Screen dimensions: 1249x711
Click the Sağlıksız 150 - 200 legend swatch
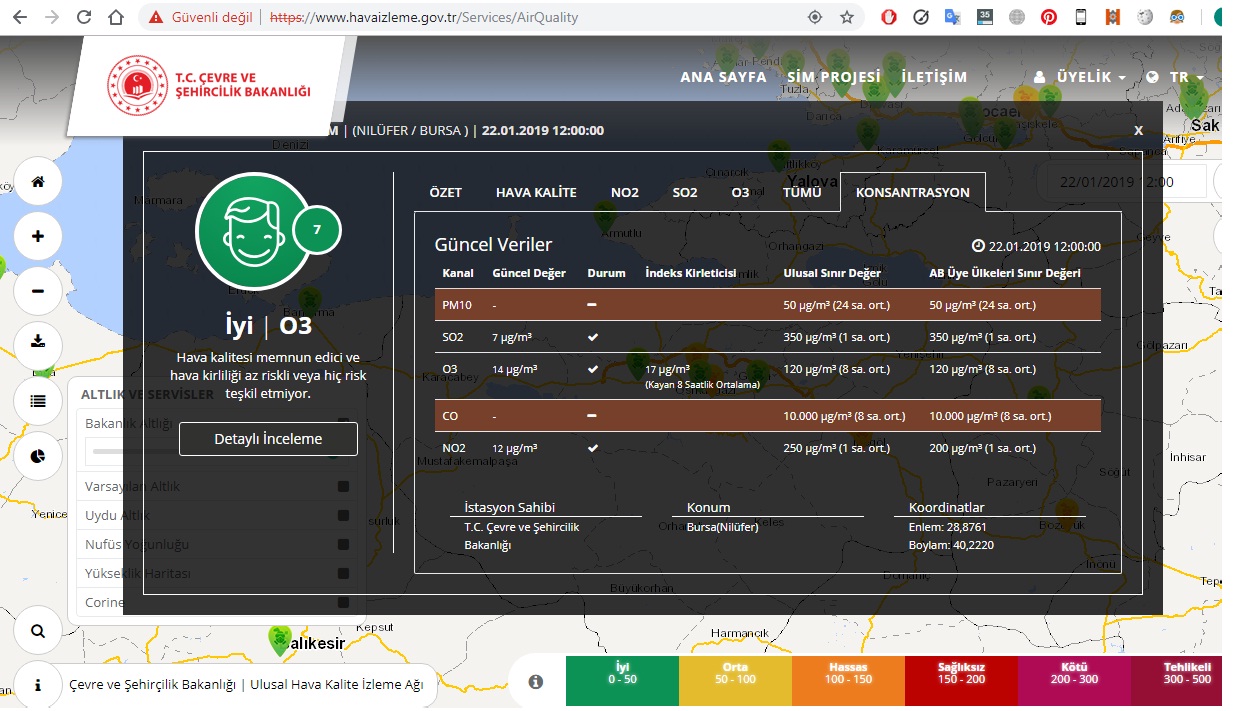click(961, 682)
